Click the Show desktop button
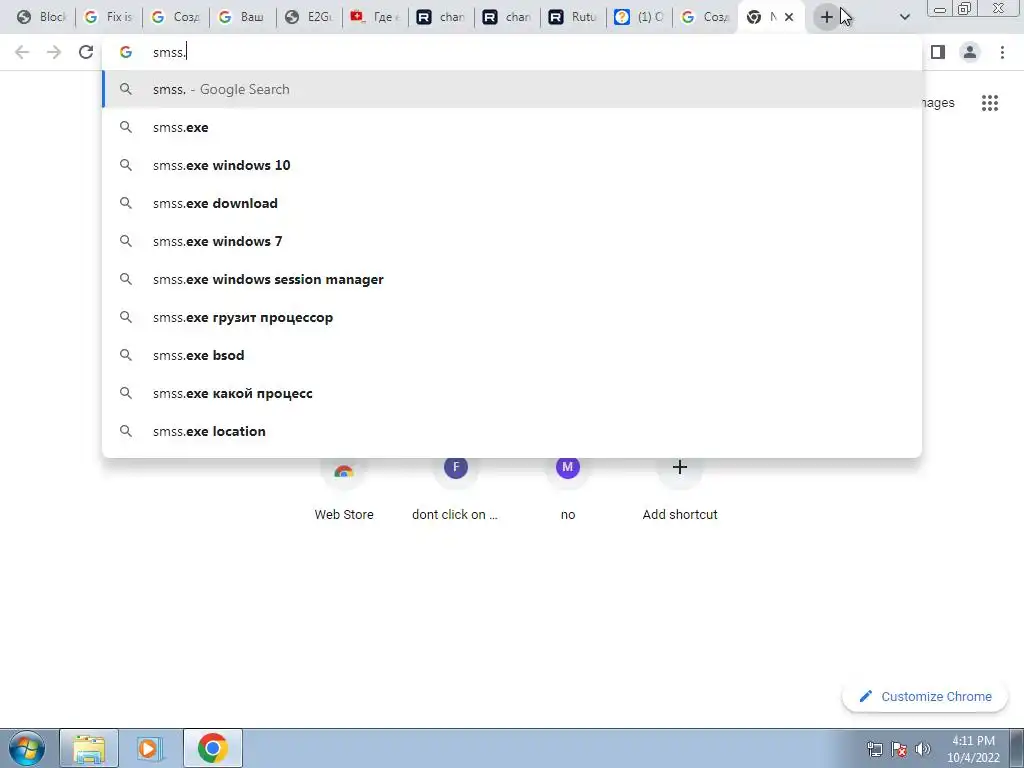The height and width of the screenshot is (768, 1024). coord(1017,748)
